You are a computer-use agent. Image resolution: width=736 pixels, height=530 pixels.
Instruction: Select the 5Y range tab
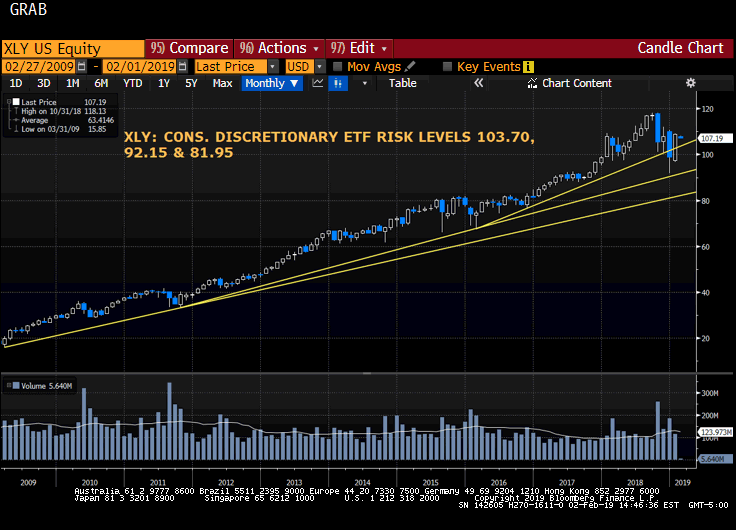[x=191, y=84]
